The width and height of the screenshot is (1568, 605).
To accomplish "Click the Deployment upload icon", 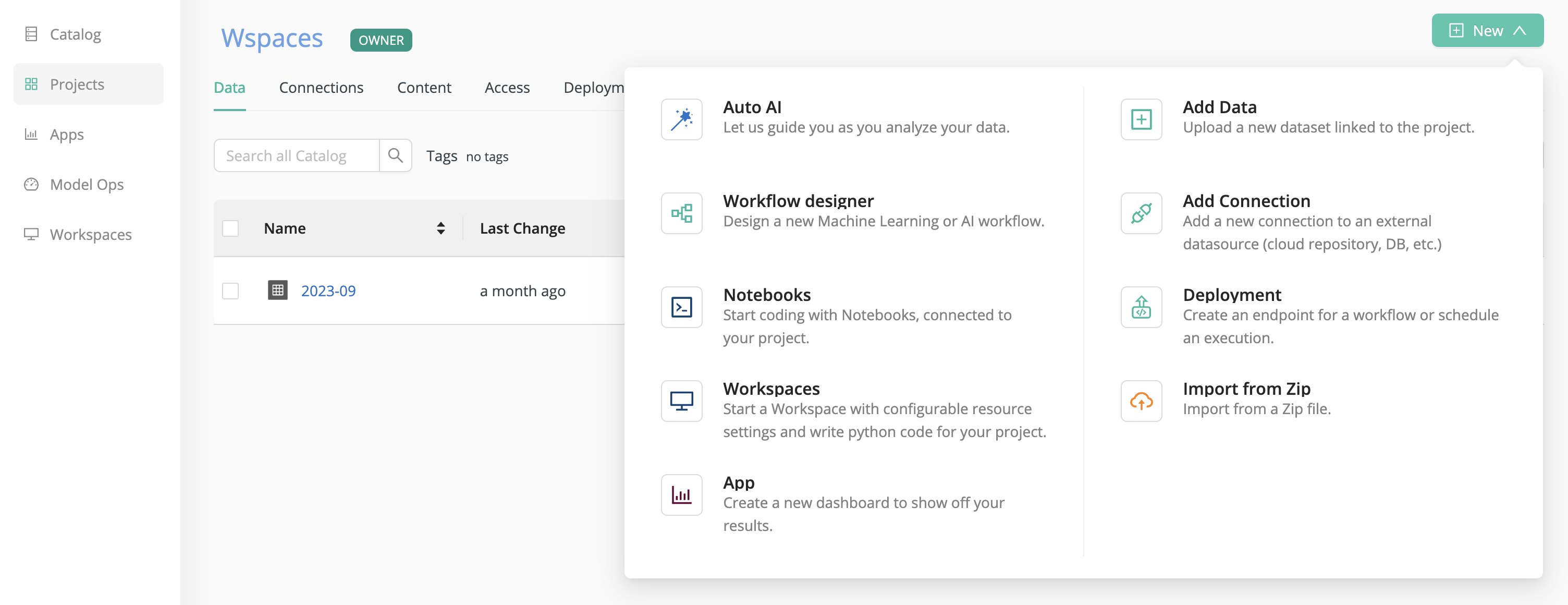I will point(1141,307).
